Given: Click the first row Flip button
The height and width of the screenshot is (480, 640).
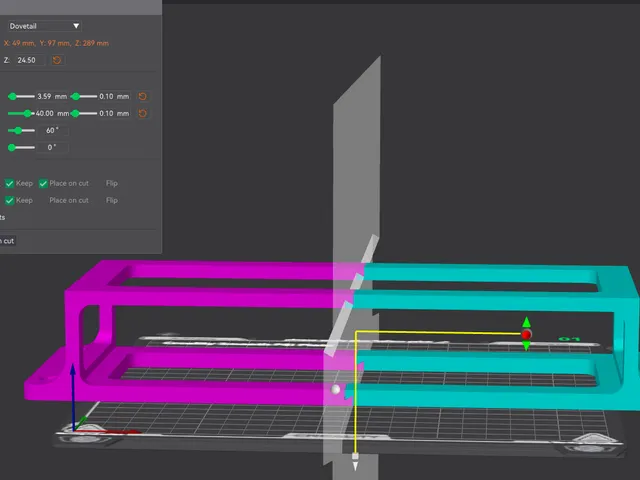Looking at the screenshot, I should (x=112, y=183).
